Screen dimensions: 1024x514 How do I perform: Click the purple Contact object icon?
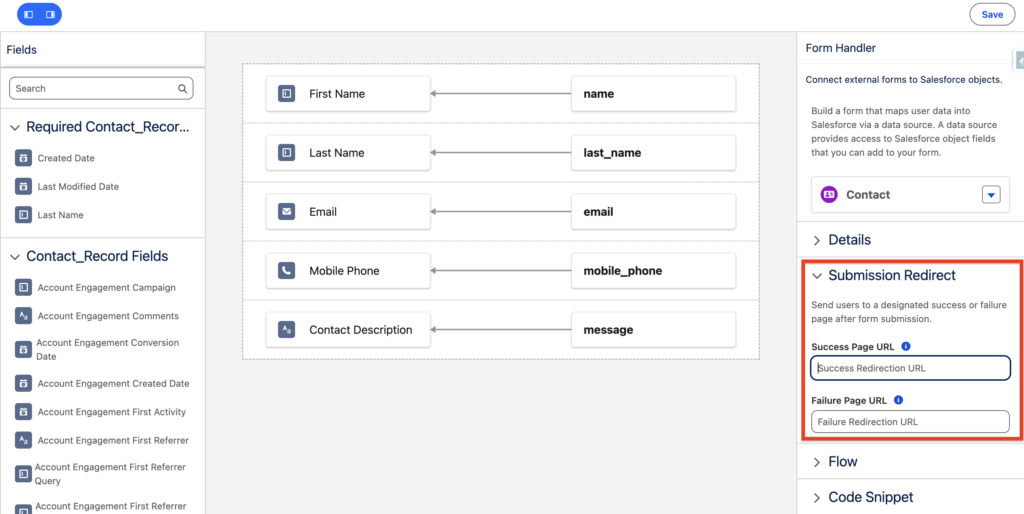coord(829,195)
